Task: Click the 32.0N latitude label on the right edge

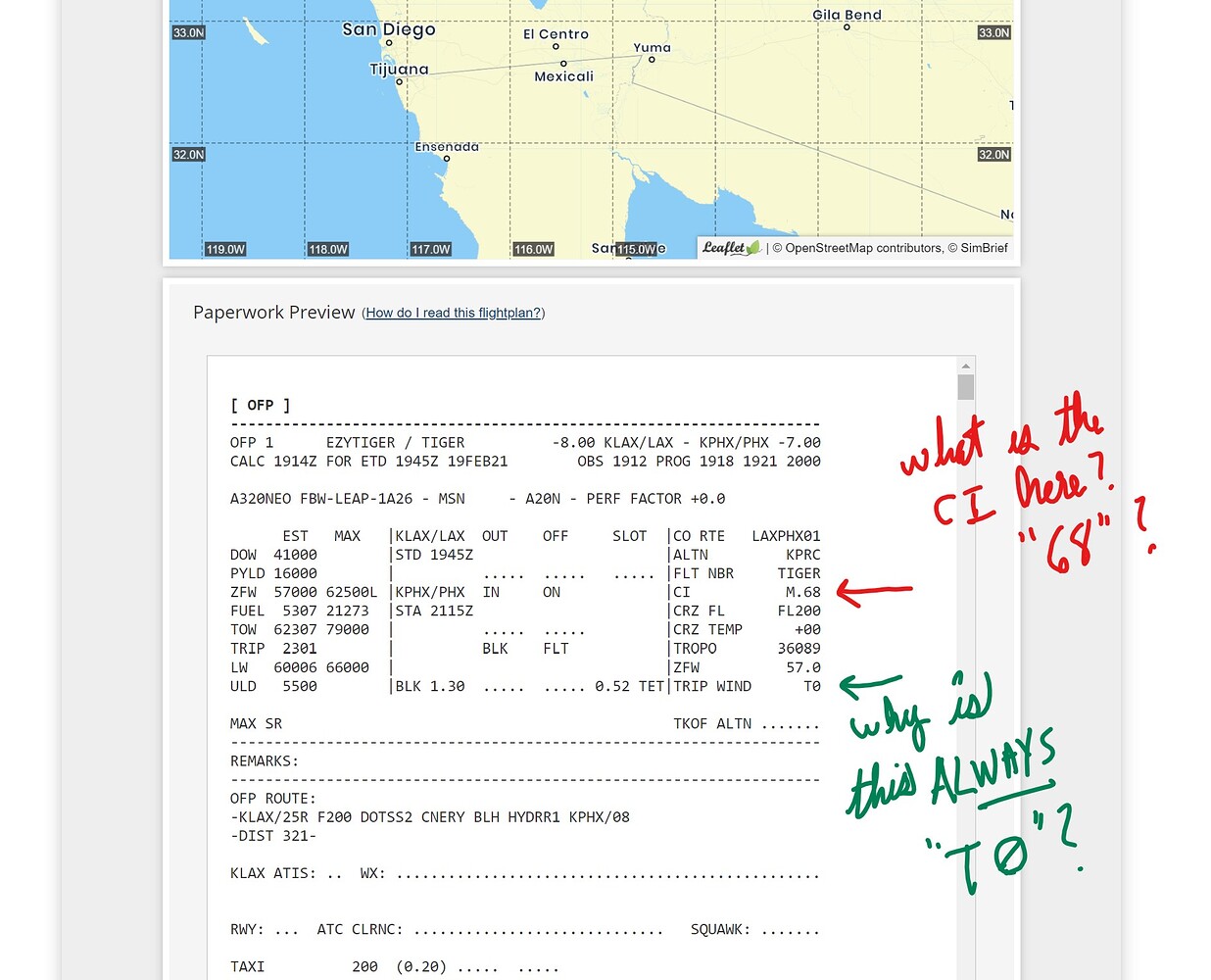Action: 993,154
